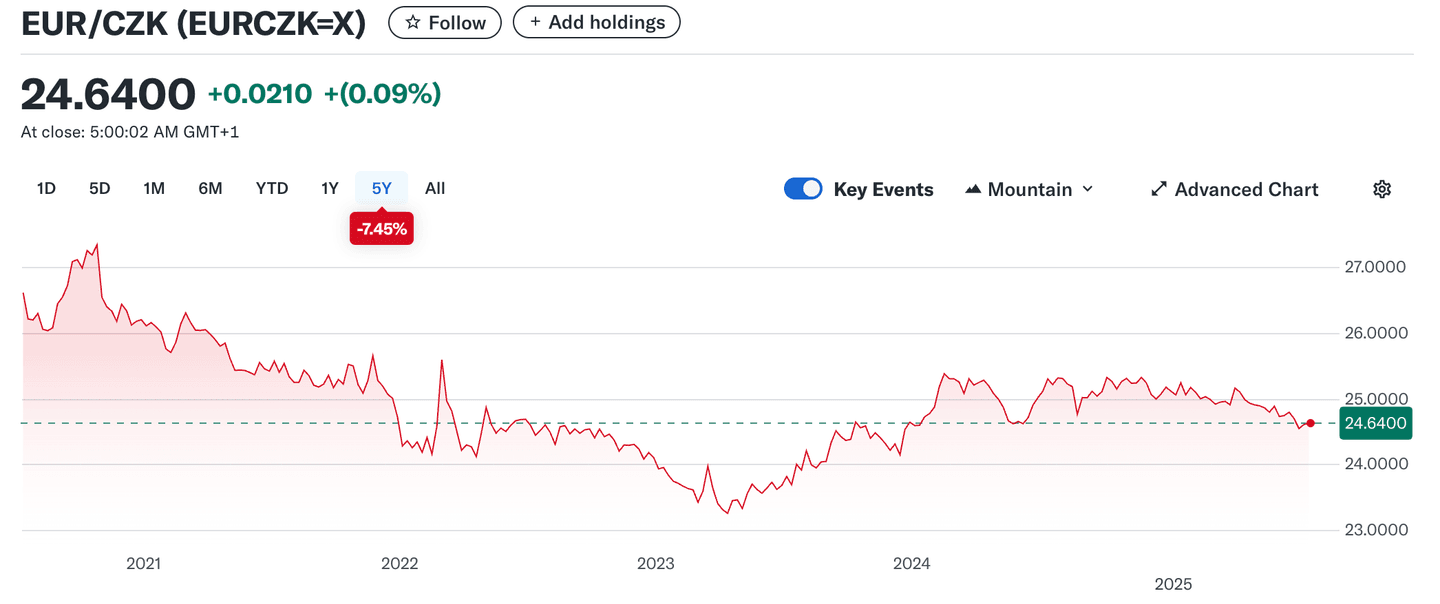Screen dimensions: 1440x604
Task: Select the 1Y time range
Action: pos(330,188)
